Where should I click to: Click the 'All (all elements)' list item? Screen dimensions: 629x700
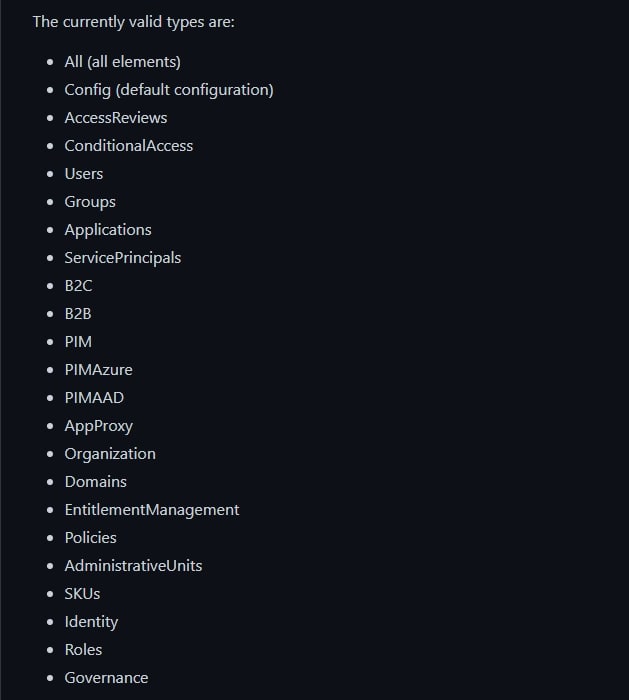pos(123,62)
